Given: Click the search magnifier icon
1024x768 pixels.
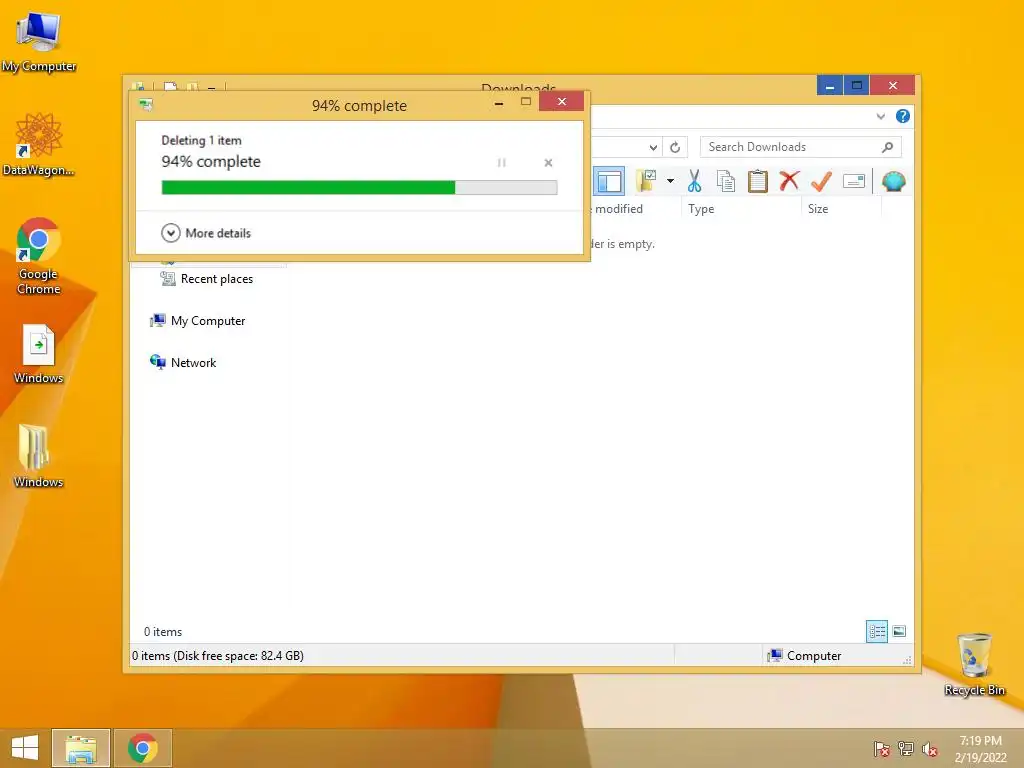Looking at the screenshot, I should 888,148.
